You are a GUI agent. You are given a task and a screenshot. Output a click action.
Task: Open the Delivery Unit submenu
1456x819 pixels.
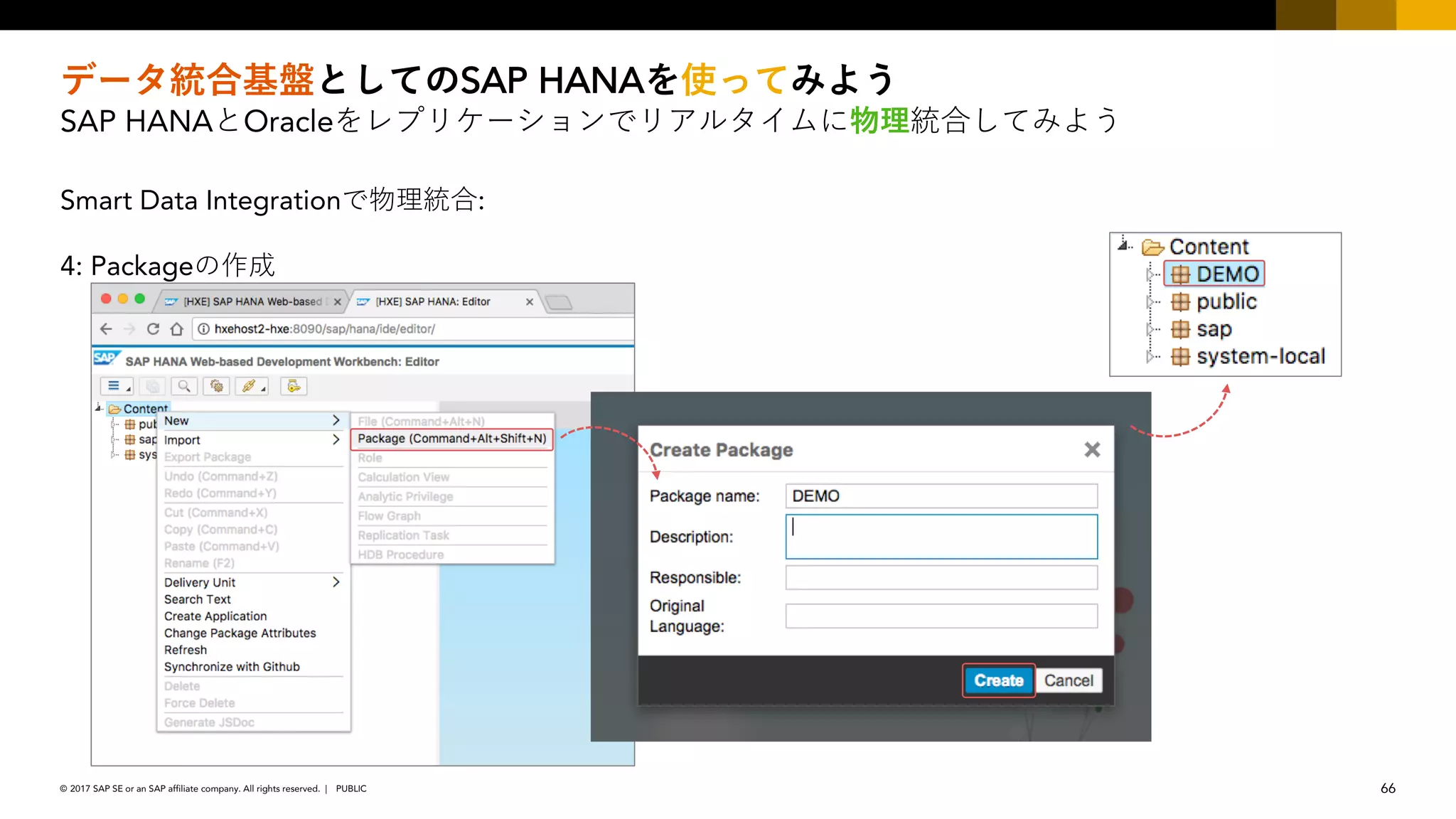[253, 582]
